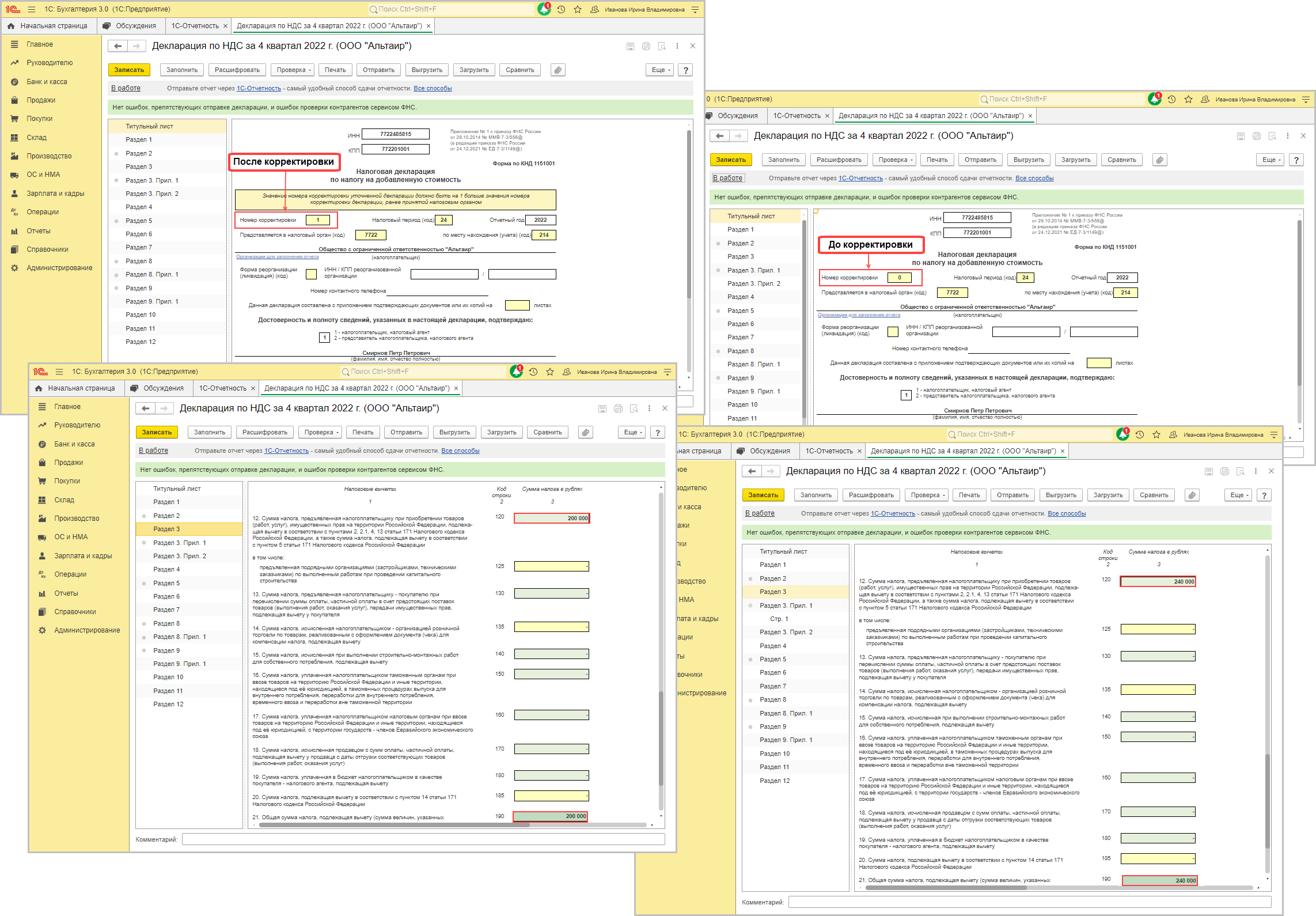Click the back arrow in the 'После корректировки' window
1316x916 pixels.
click(118, 46)
